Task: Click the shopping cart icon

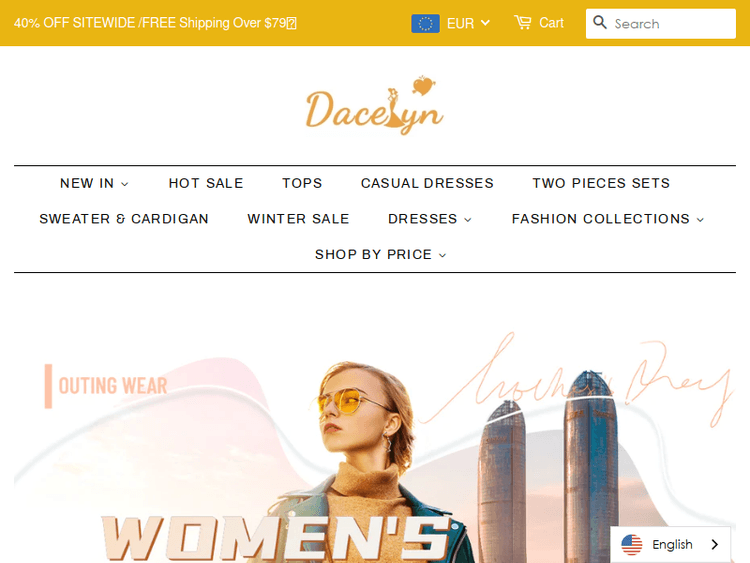Action: pos(522,22)
